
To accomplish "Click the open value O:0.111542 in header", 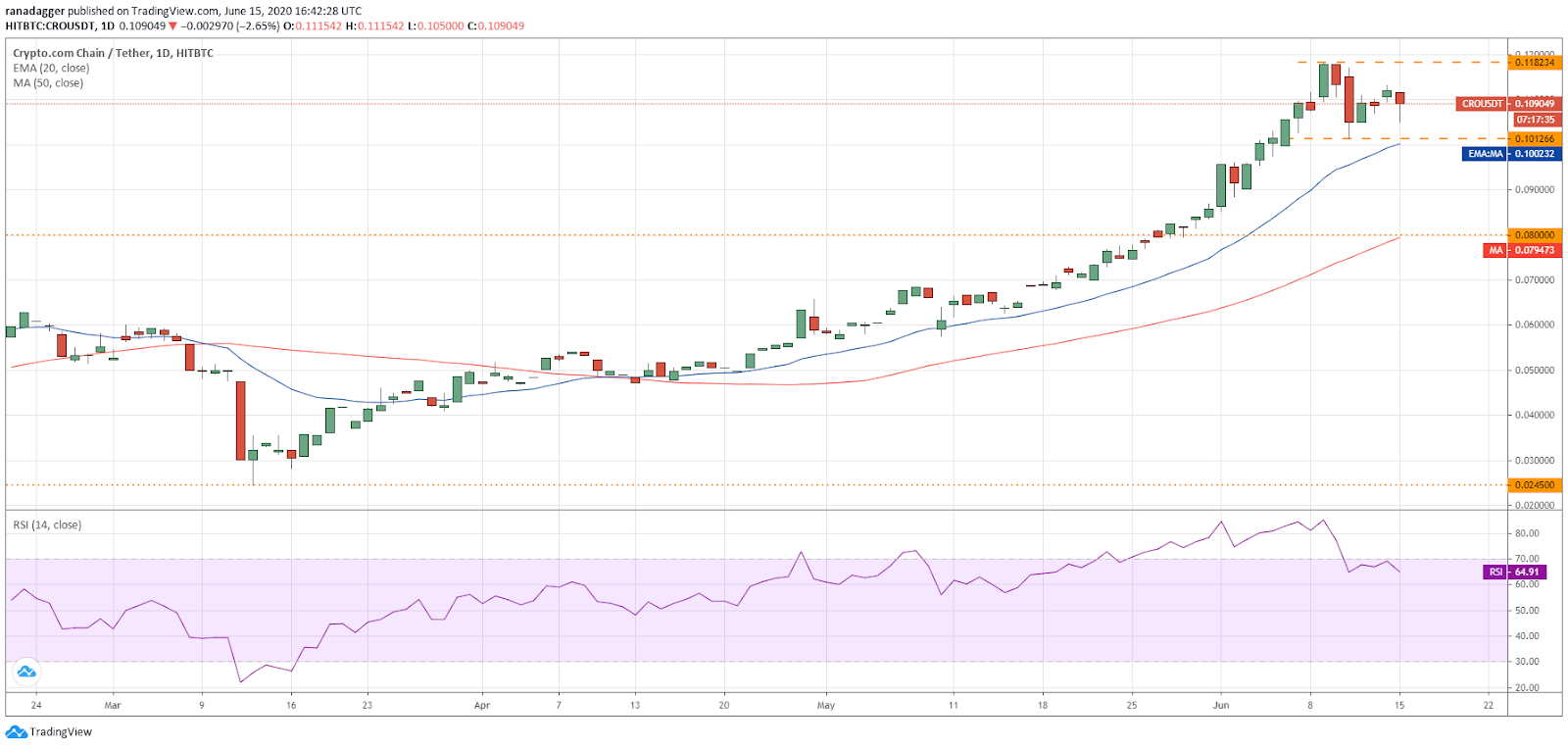I will point(313,25).
